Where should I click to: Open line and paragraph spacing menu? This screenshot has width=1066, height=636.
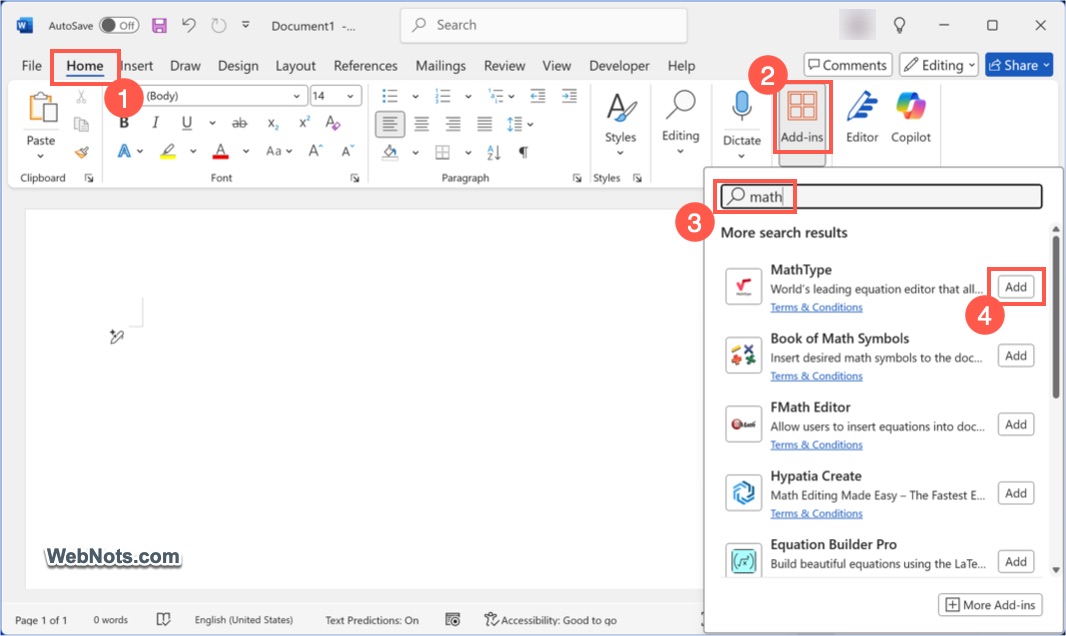click(520, 124)
